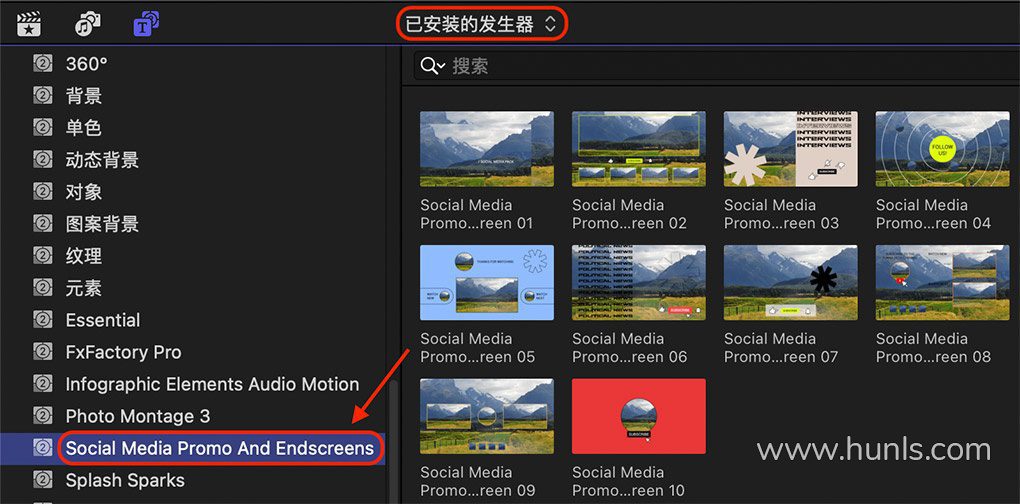Viewport: 1020px width, 504px height.
Task: Select Social Media Promo...reen 06 thumbnail
Action: (639, 282)
